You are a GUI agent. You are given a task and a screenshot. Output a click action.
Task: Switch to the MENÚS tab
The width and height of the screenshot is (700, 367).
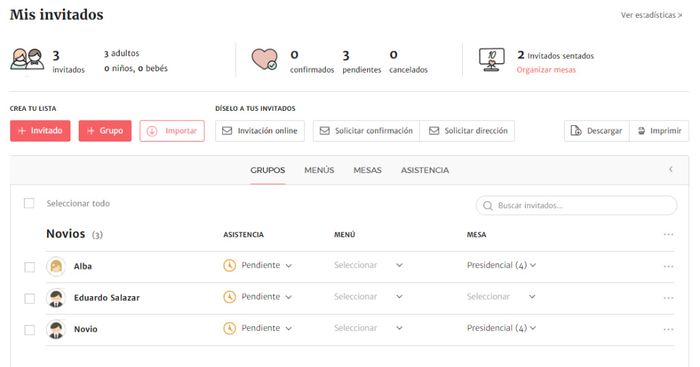(x=319, y=170)
